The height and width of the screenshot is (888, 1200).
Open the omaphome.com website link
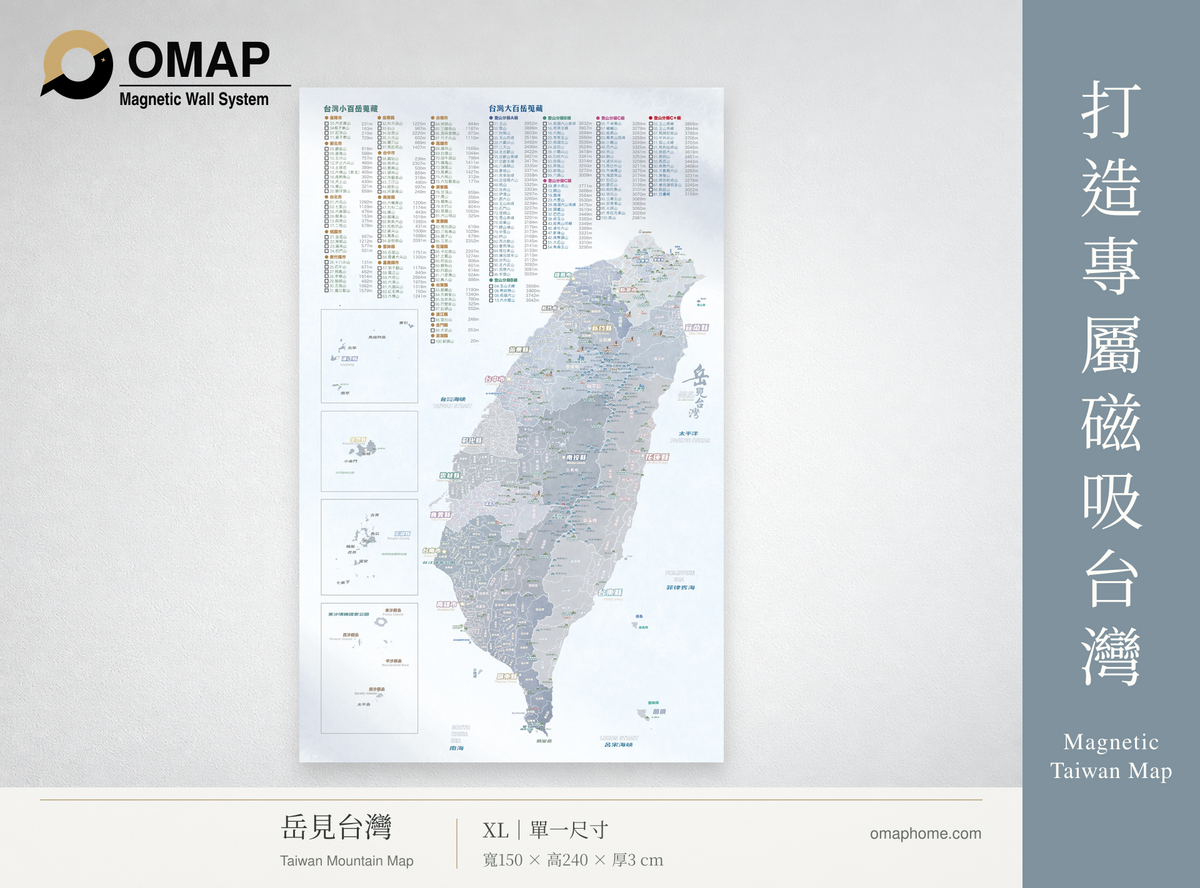[926, 834]
